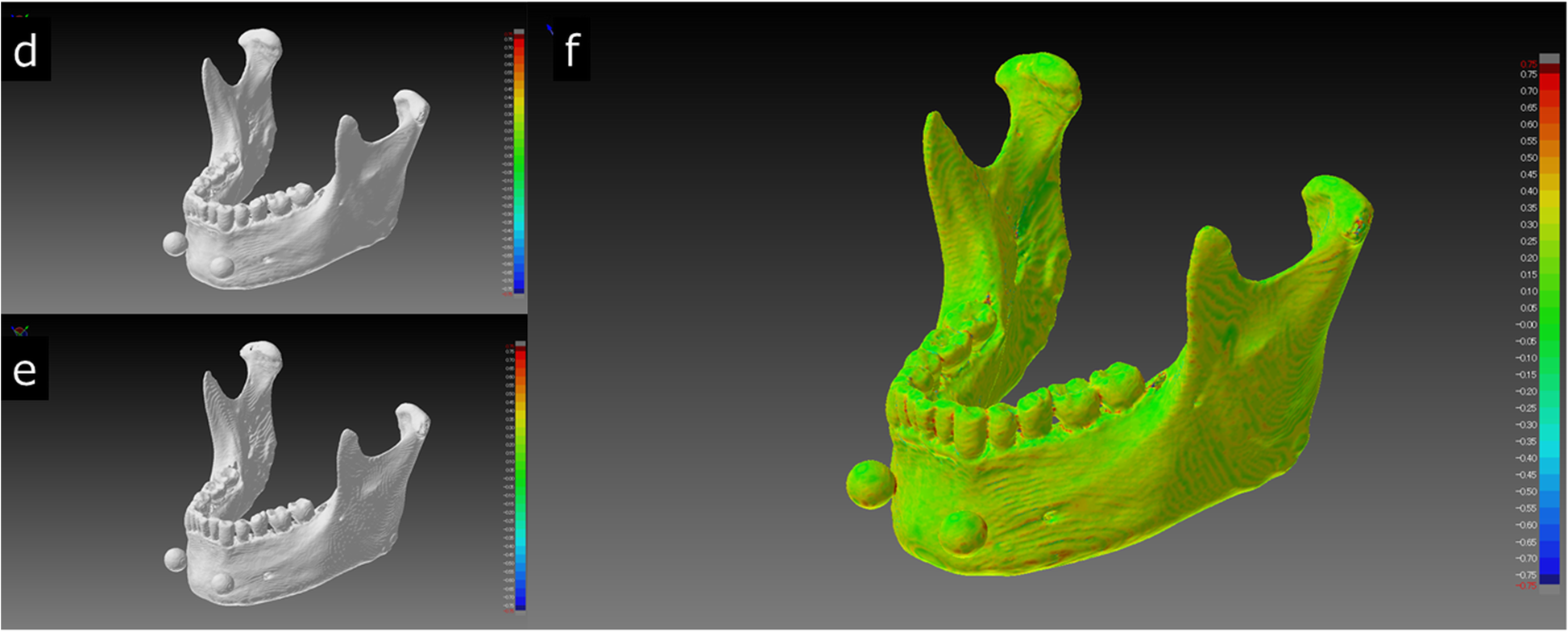Click the 0.40 label on panel f's scale

click(x=1529, y=191)
